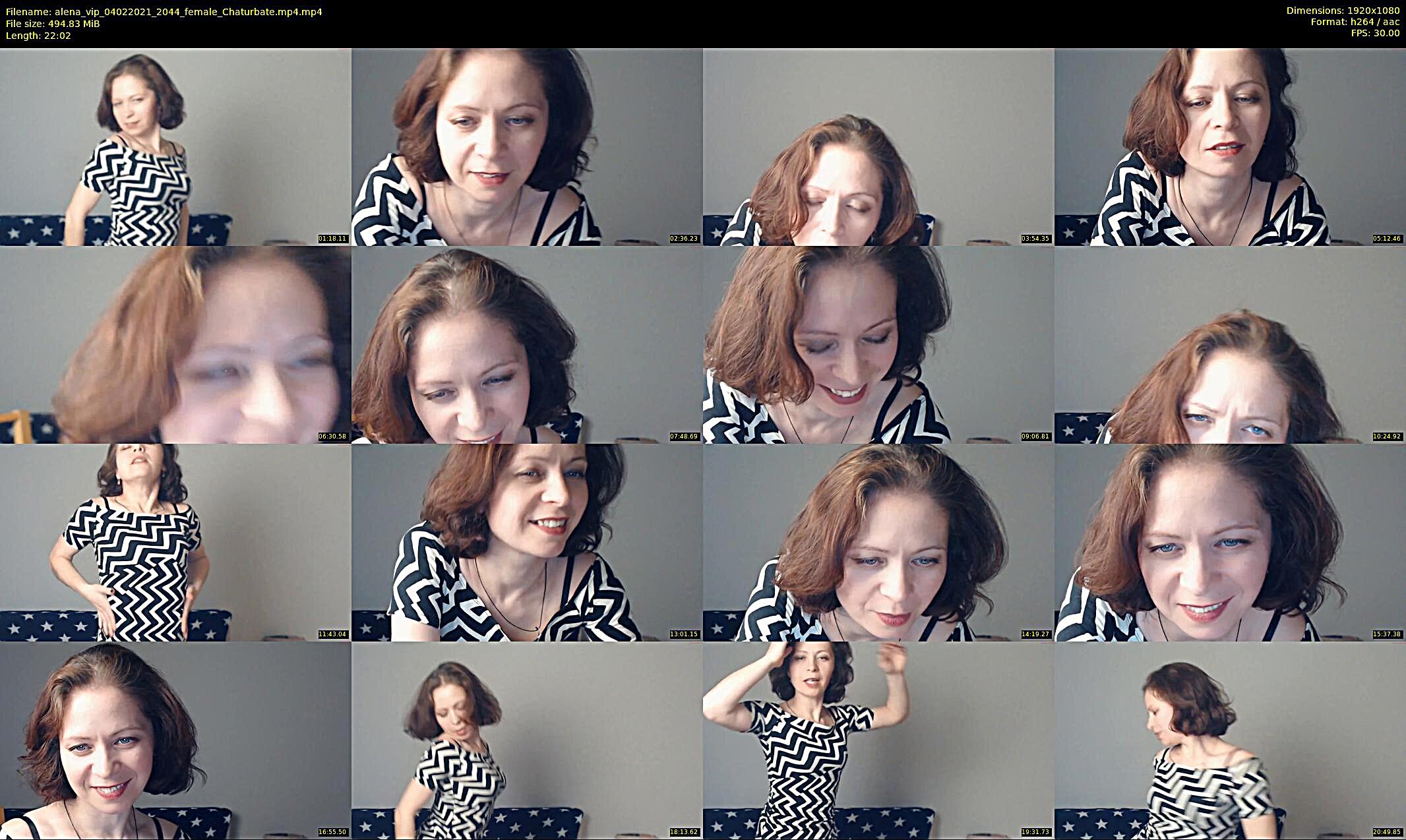Select the thumbnail stamped 13:01.15
1406x840 pixels.
527,542
